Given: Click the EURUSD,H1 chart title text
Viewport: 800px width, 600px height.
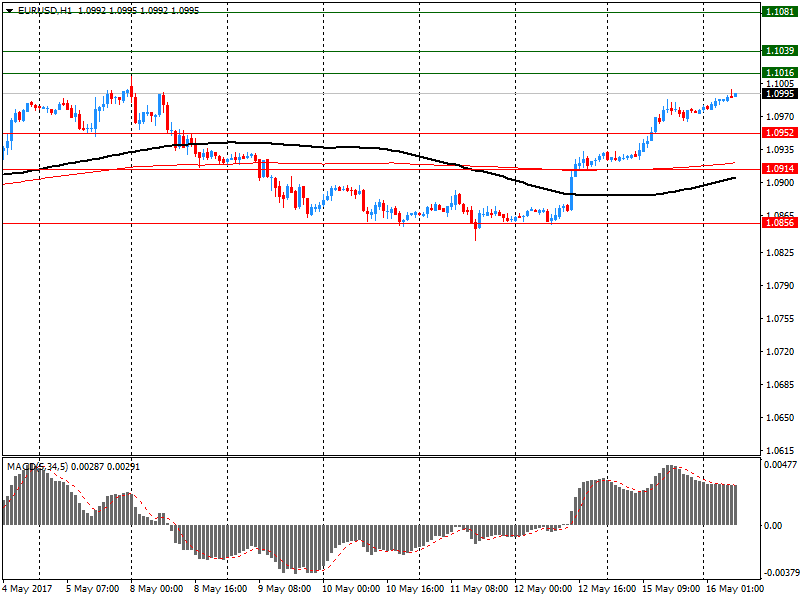Looking at the screenshot, I should (45, 10).
